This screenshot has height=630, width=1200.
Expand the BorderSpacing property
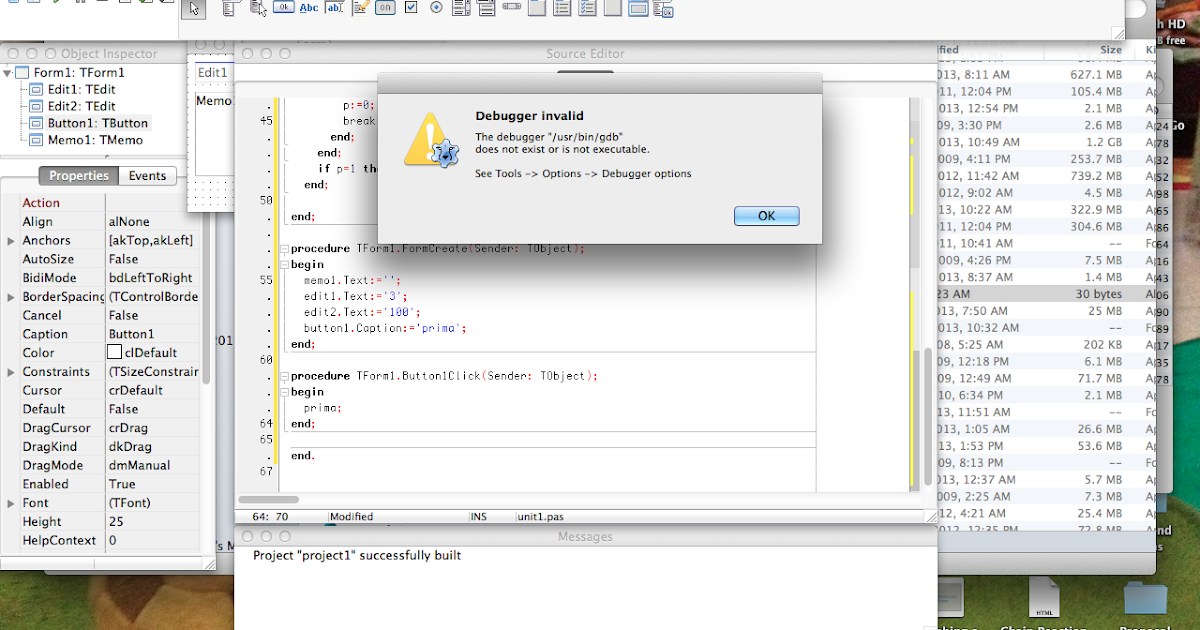click(x=10, y=297)
